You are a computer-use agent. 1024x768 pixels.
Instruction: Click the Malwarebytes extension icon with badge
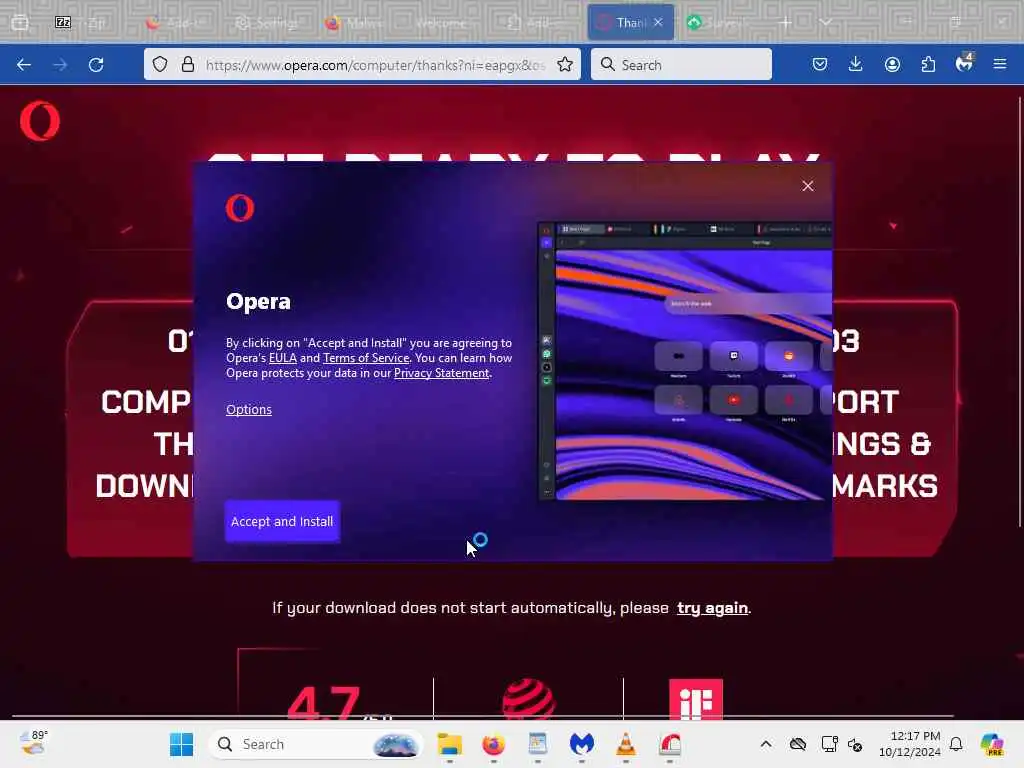coord(964,63)
